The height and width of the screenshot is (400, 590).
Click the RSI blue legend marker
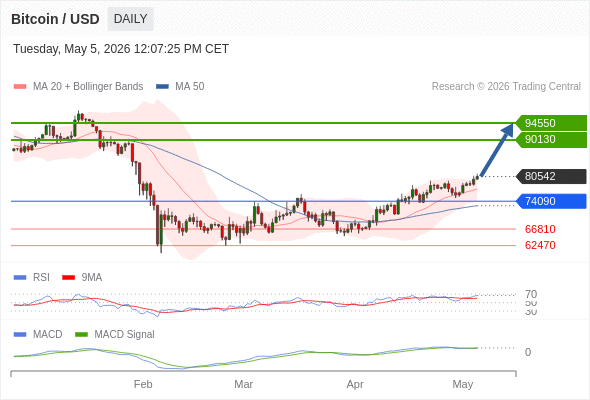click(20, 278)
